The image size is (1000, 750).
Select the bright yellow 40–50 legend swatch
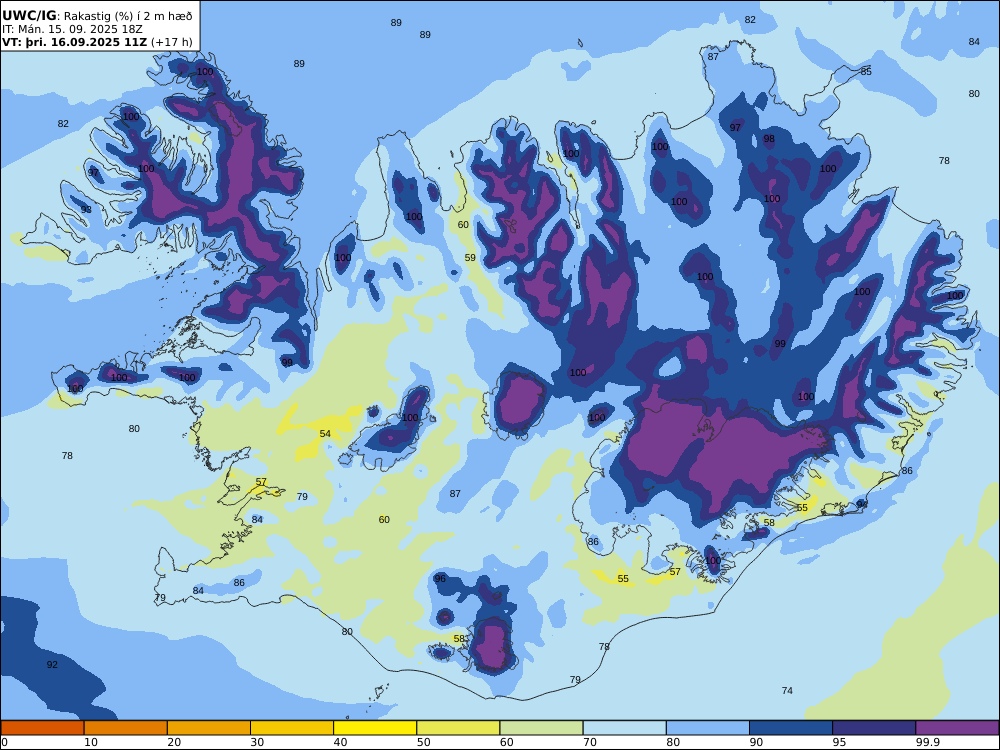pos(375,728)
